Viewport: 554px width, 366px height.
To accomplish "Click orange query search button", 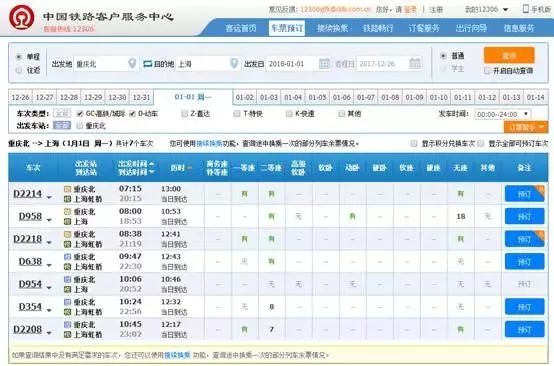I will tap(509, 55).
